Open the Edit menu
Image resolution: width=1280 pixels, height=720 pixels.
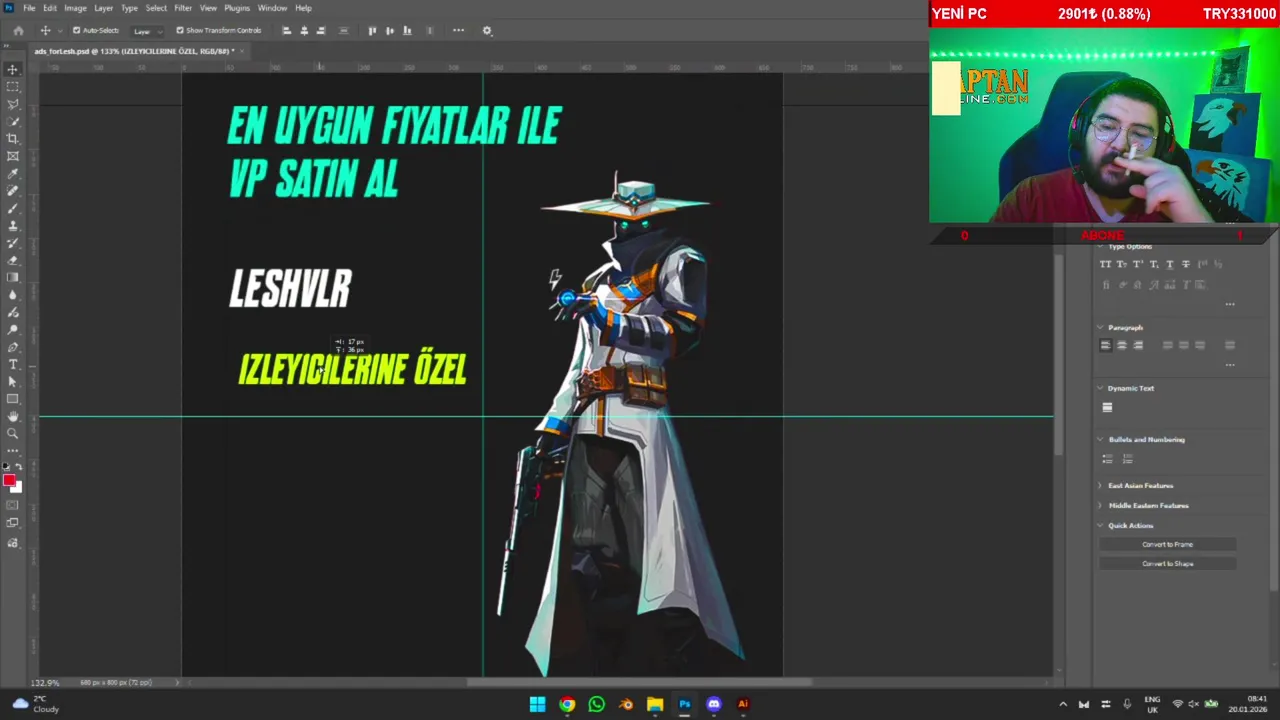[x=50, y=8]
